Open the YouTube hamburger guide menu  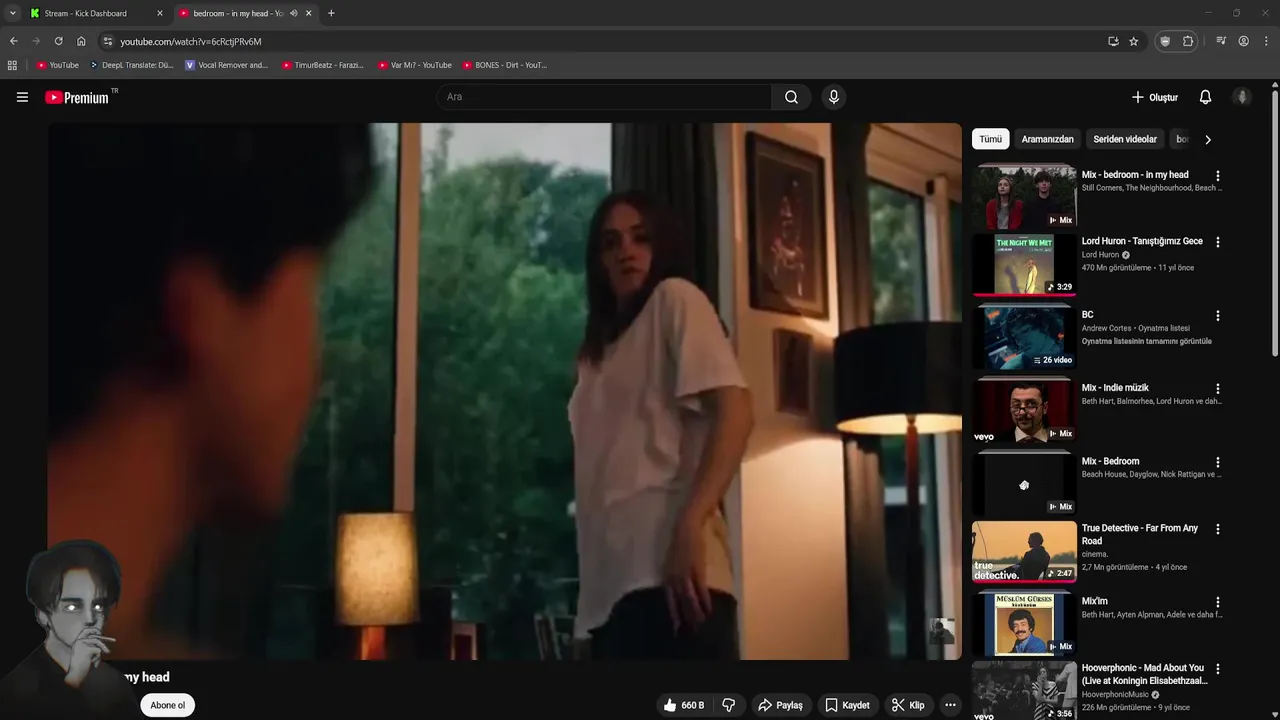pos(22,97)
